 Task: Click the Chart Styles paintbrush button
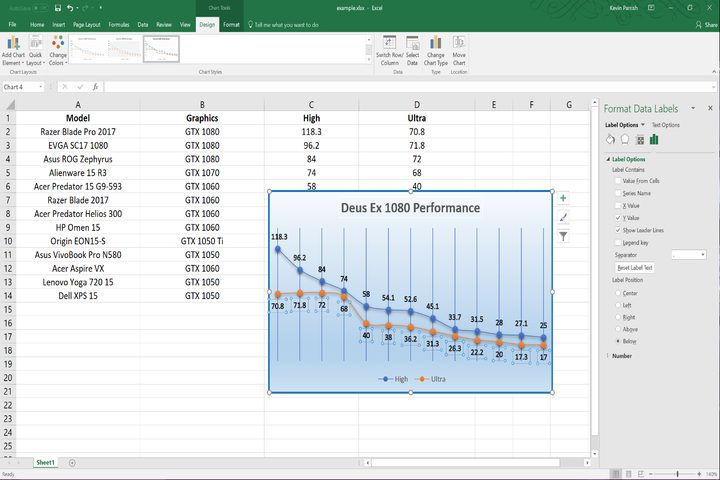coord(563,217)
